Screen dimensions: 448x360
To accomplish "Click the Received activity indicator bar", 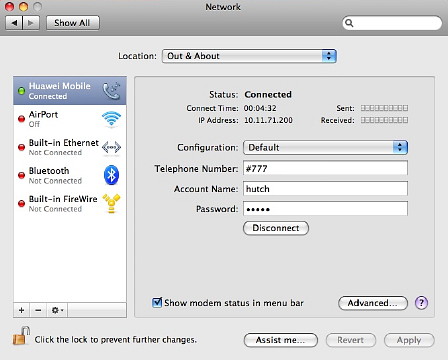I will pos(384,120).
